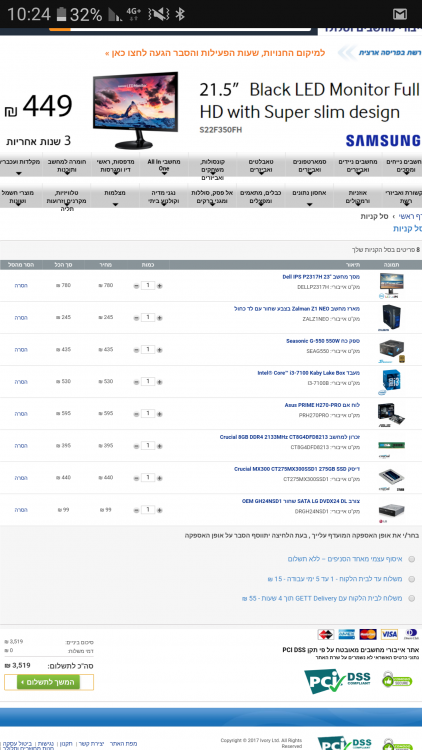Select GETT Delivery within 4 hours option

411,598
